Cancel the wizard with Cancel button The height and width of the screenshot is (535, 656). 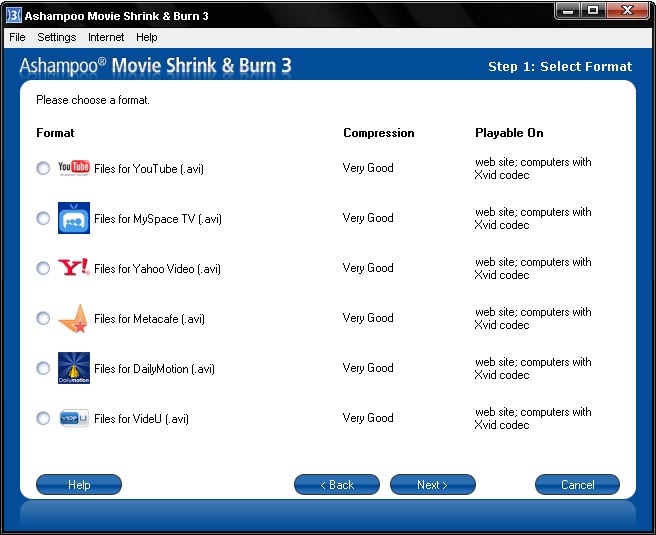tap(577, 484)
